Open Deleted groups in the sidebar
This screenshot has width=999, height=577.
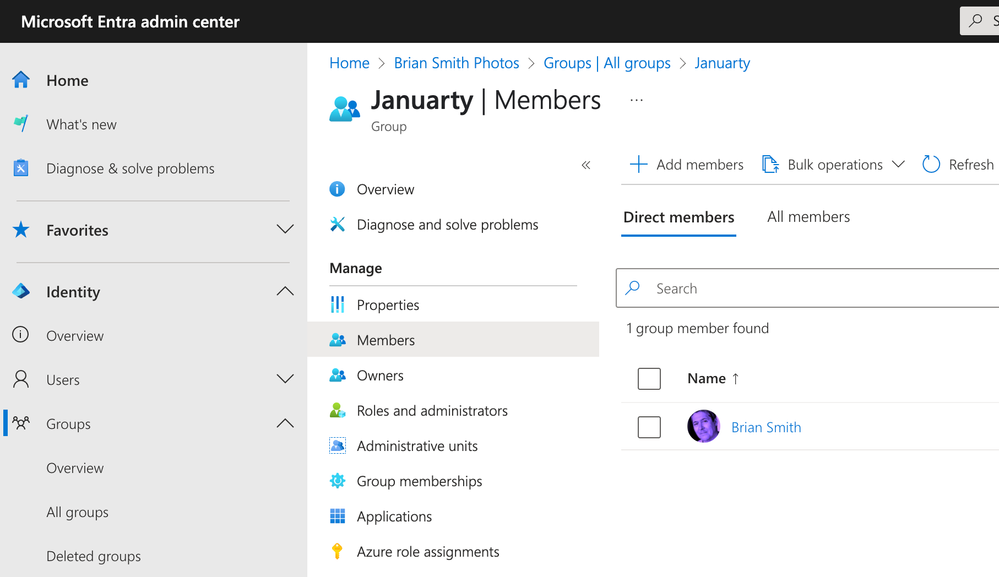pyautogui.click(x=94, y=556)
